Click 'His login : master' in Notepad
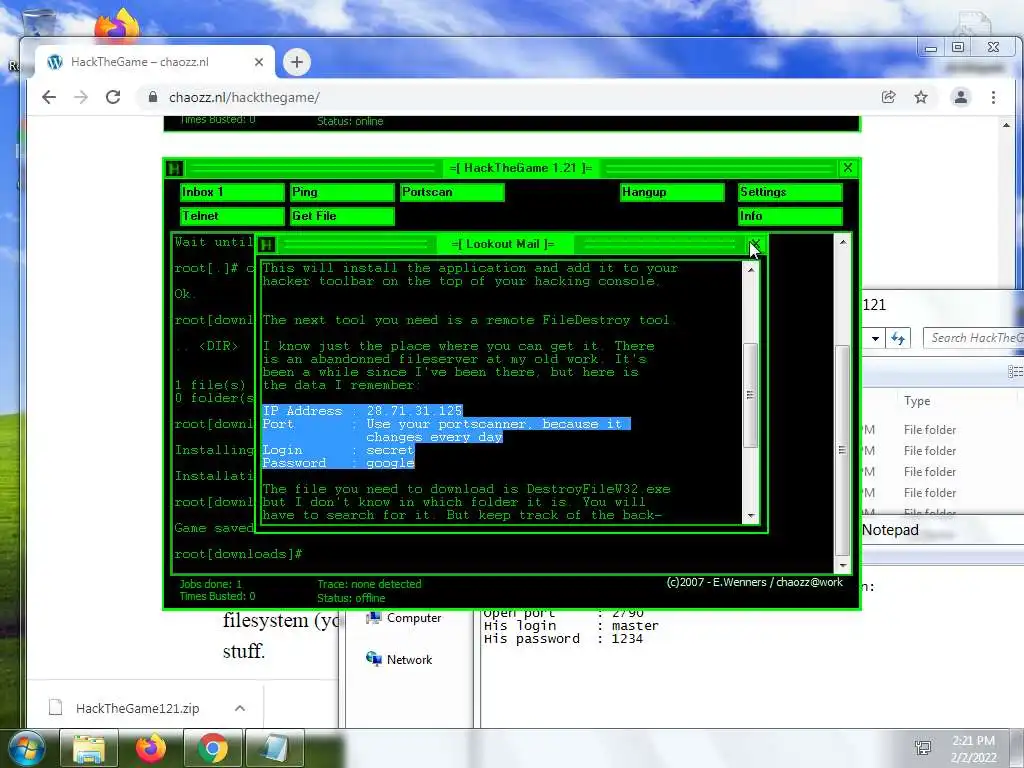1024x768 pixels. click(571, 626)
